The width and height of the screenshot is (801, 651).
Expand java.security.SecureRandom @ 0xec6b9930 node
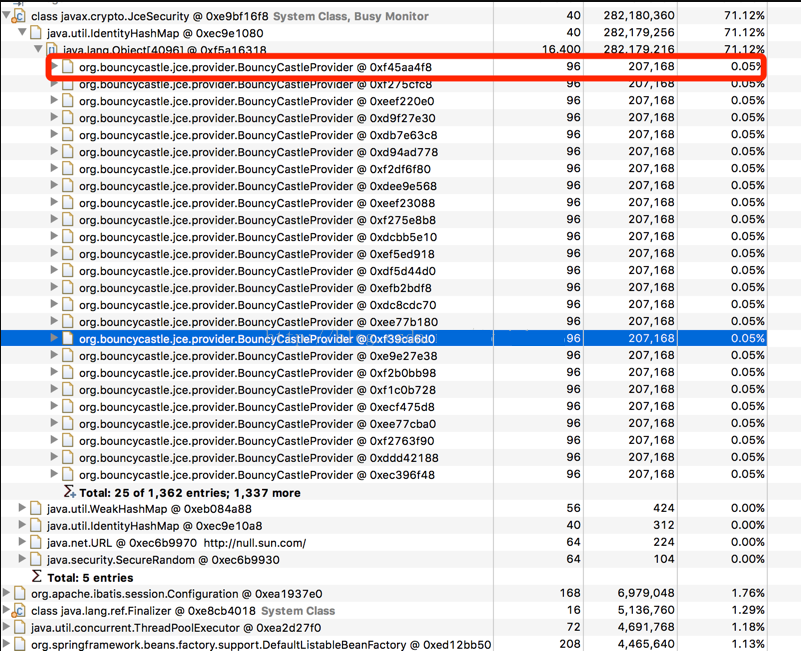22,558
